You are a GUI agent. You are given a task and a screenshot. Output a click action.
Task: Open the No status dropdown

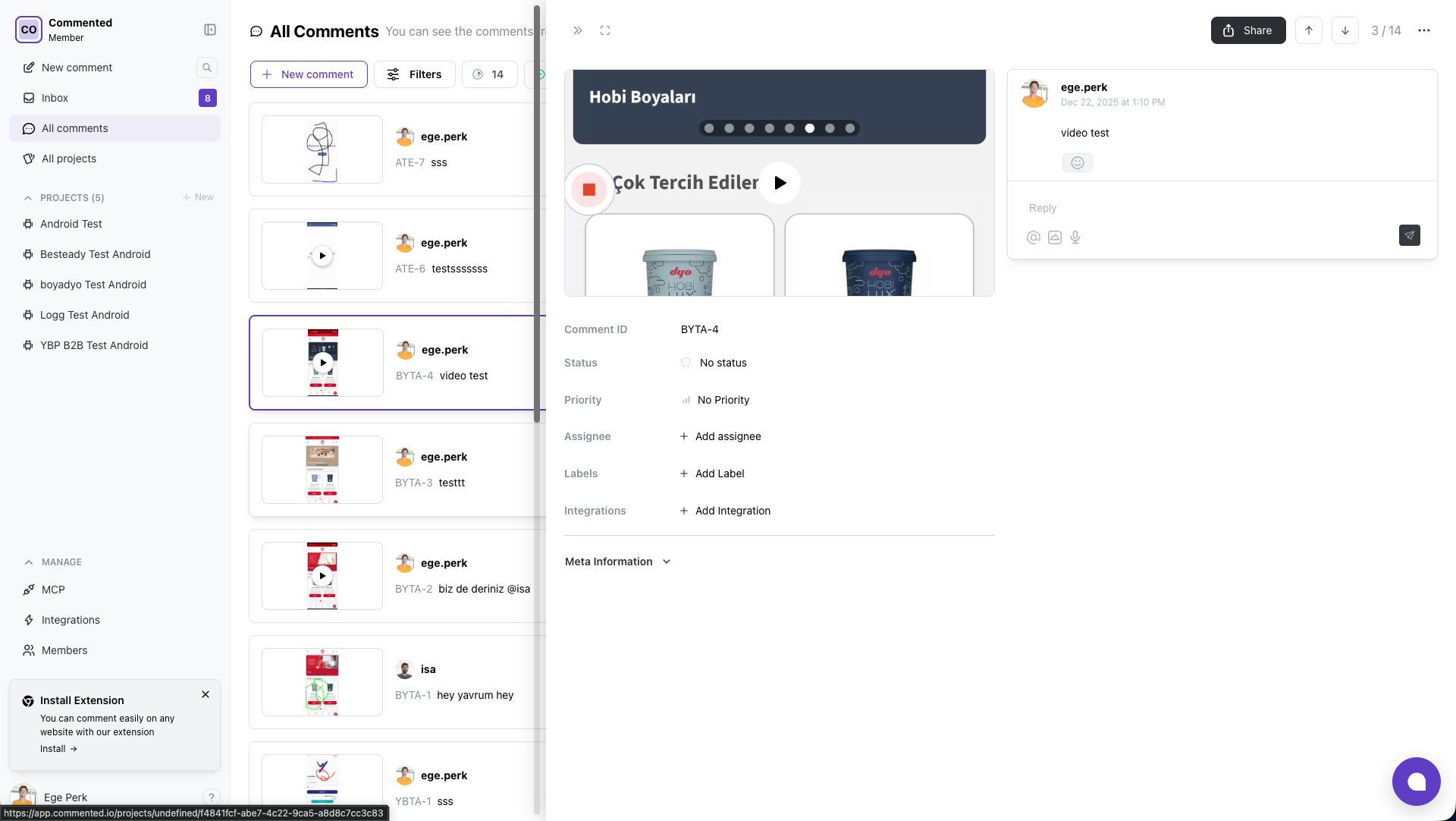click(714, 363)
